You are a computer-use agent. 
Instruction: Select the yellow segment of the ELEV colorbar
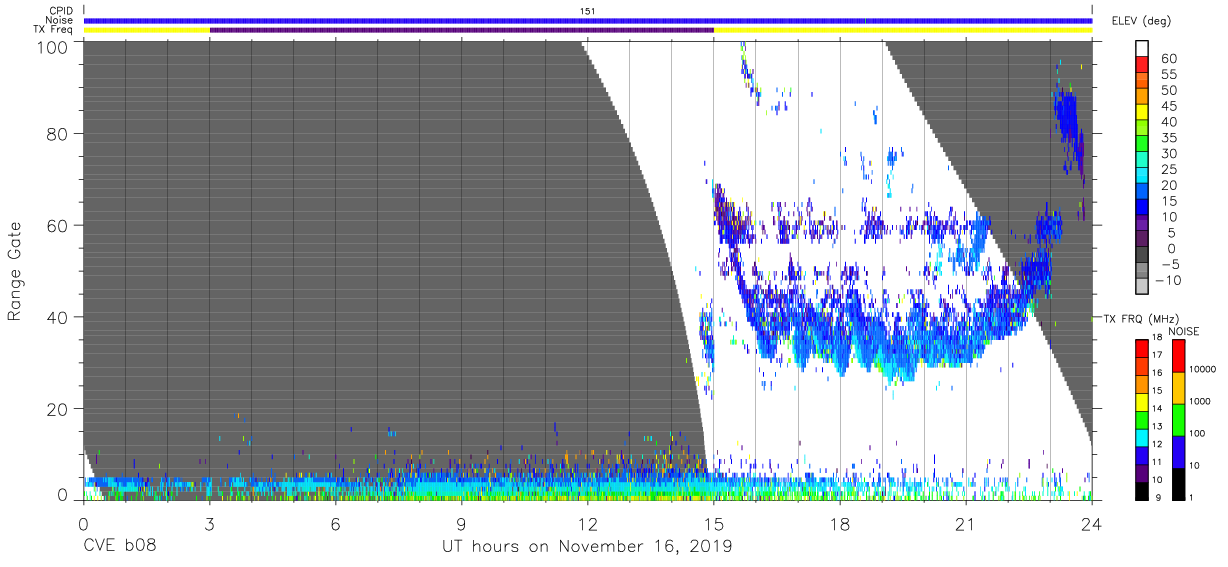tap(1142, 114)
